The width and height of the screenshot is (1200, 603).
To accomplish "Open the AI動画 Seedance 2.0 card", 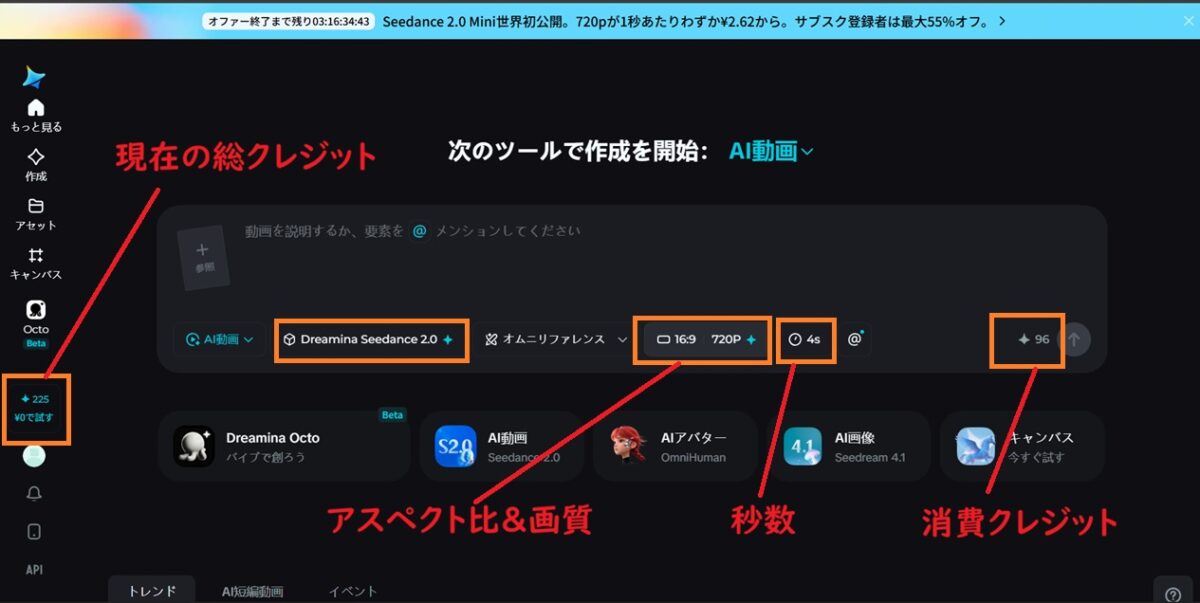I will pos(502,447).
